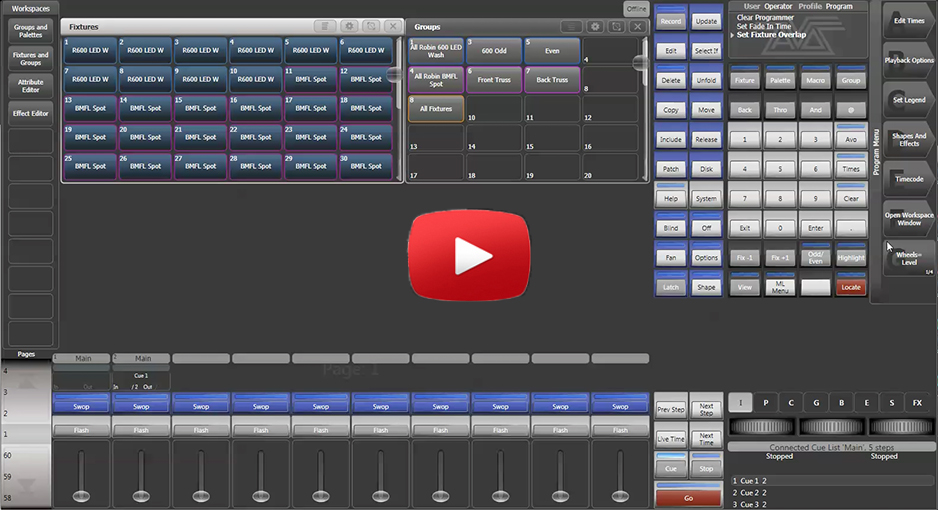The image size is (938, 510).
Task: Click the Record button
Action: (x=671, y=20)
